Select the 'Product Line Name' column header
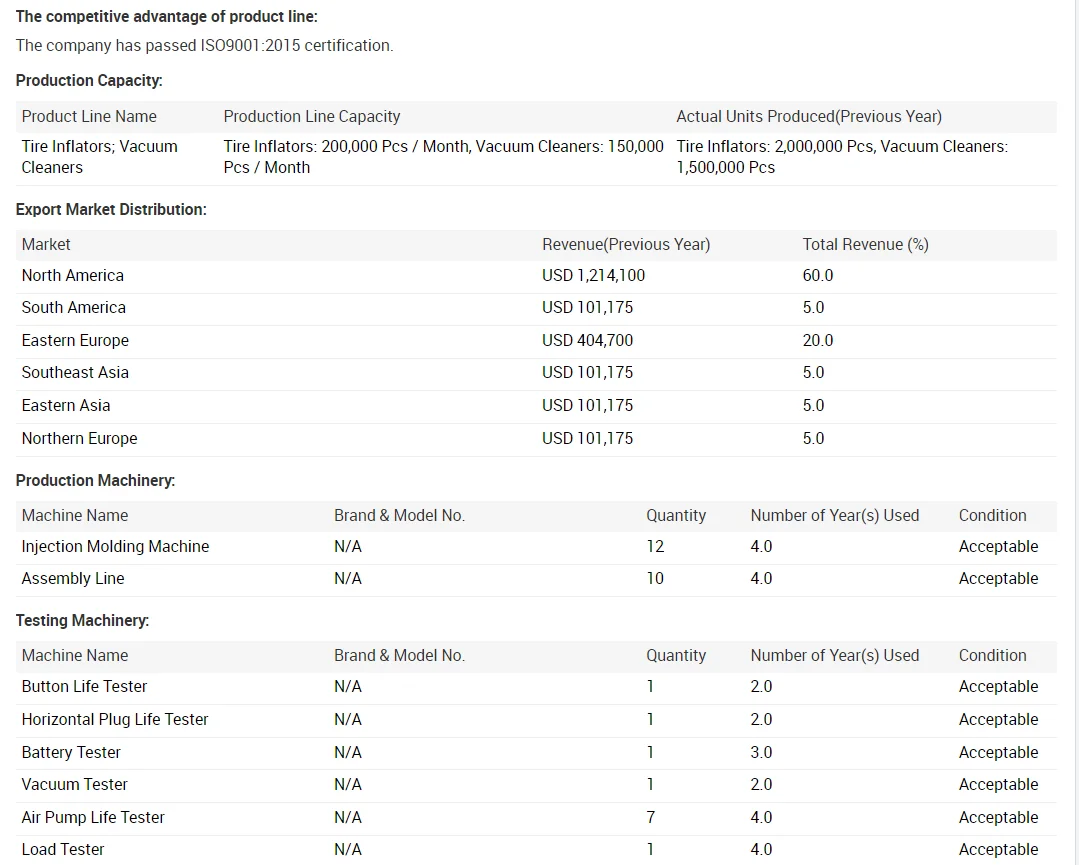Image resolution: width=1079 pixels, height=865 pixels. pyautogui.click(x=89, y=116)
